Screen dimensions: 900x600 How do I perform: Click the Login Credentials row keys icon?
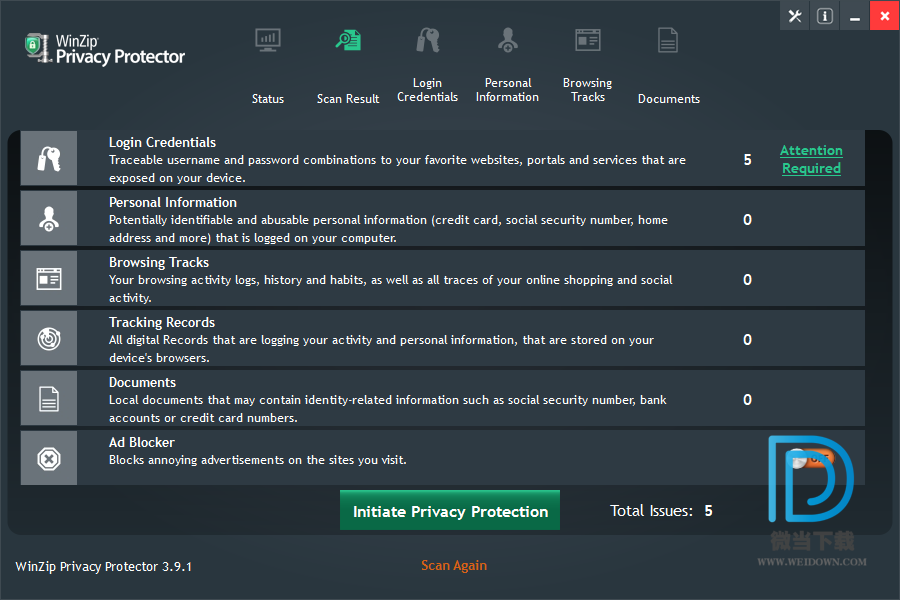point(49,158)
